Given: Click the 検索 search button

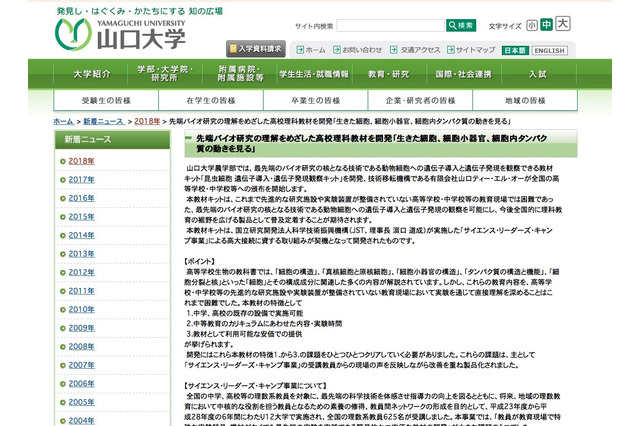Looking at the screenshot, I should [x=461, y=26].
